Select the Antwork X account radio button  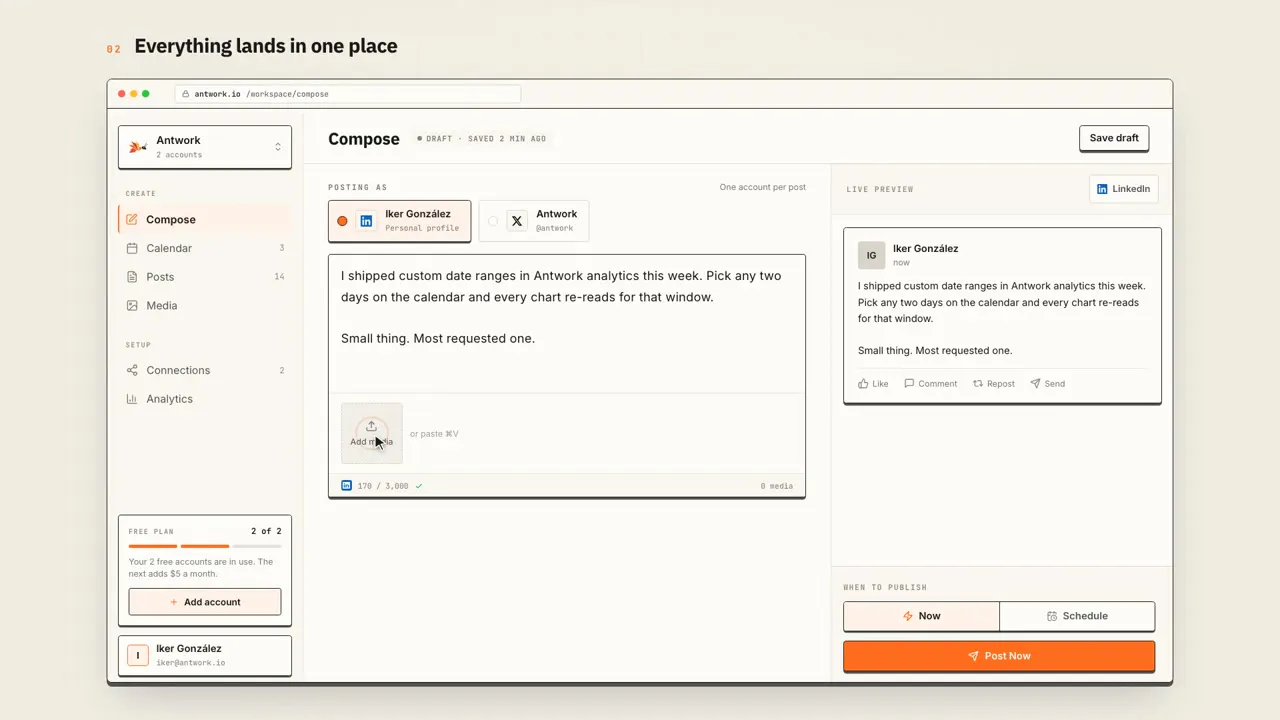(493, 221)
